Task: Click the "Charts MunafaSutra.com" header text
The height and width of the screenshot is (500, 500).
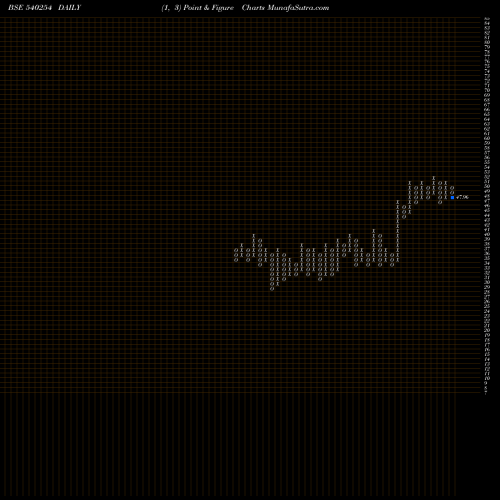Action: [x=285, y=8]
